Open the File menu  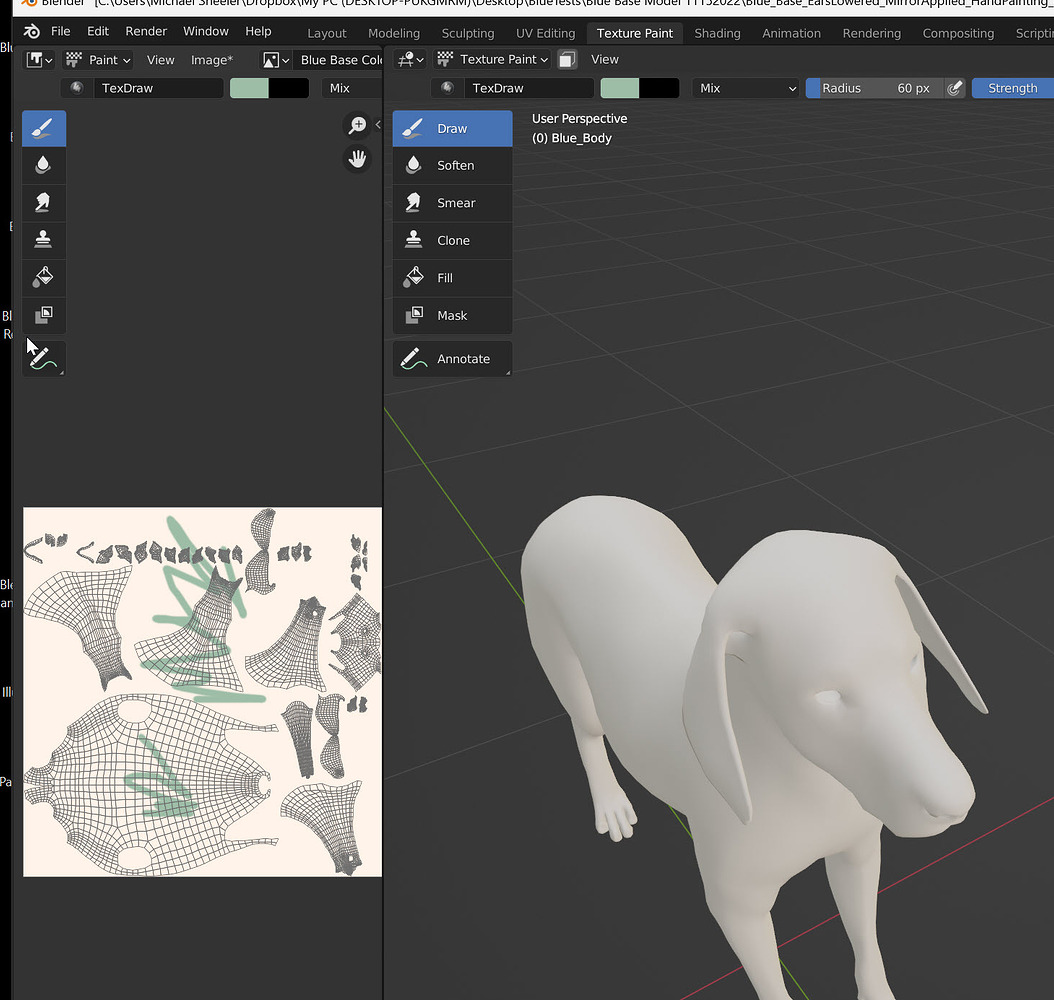coord(60,32)
